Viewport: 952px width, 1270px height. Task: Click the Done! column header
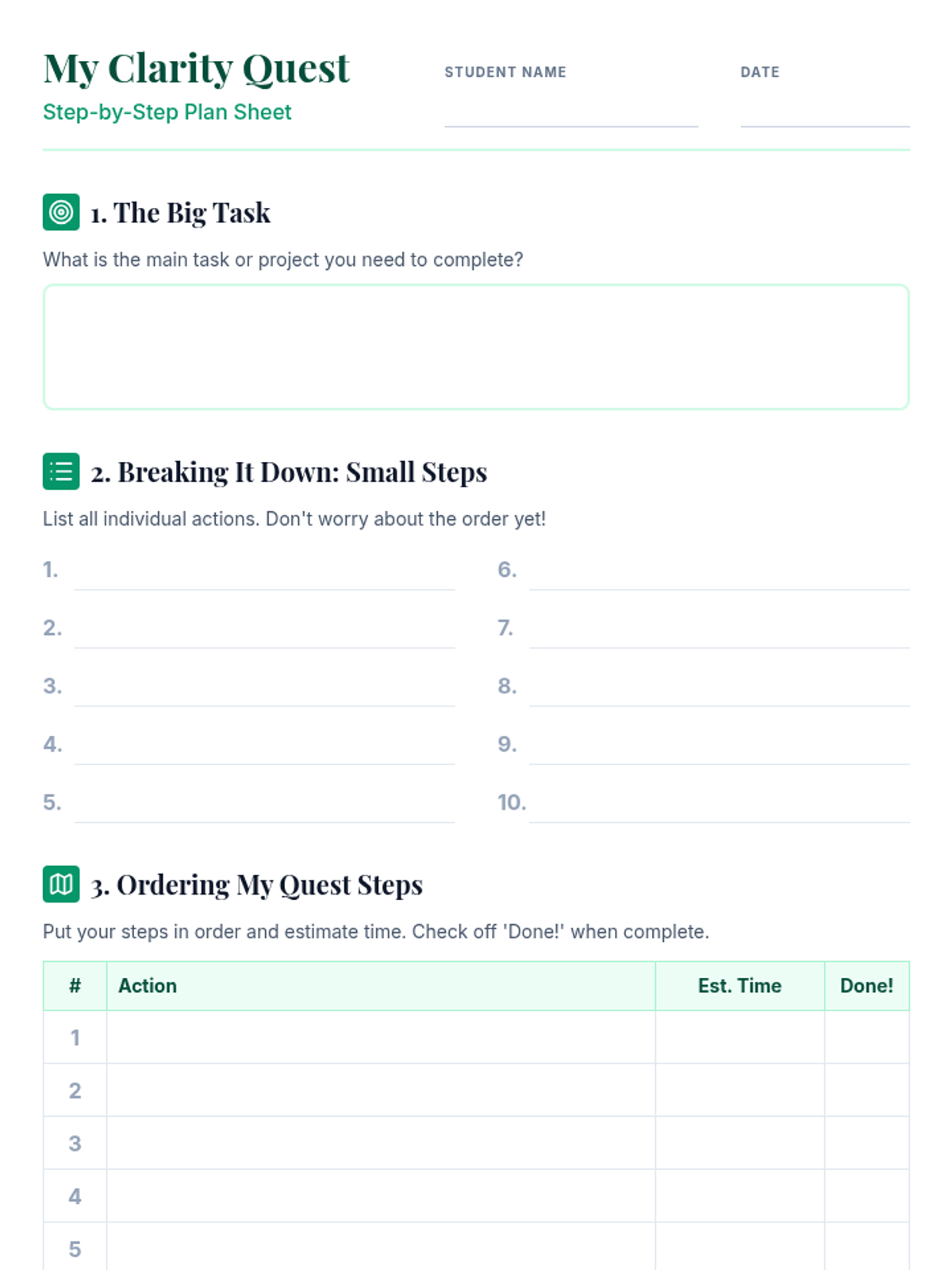(x=867, y=986)
